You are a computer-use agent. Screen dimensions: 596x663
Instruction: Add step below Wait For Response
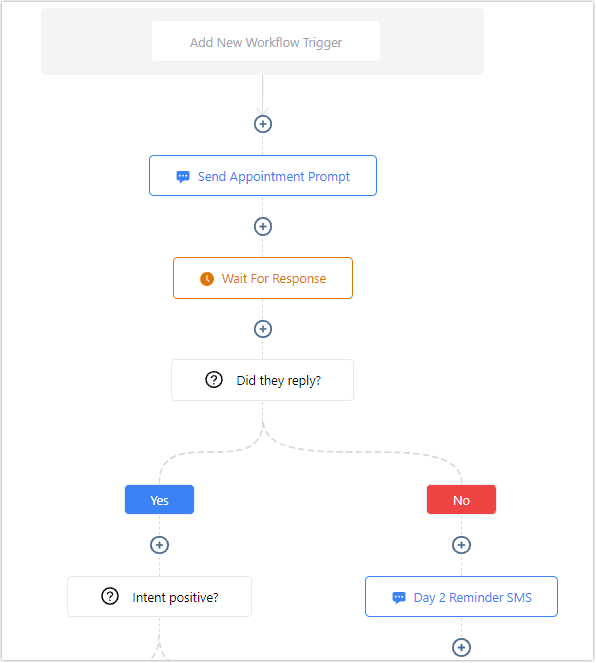coord(262,329)
